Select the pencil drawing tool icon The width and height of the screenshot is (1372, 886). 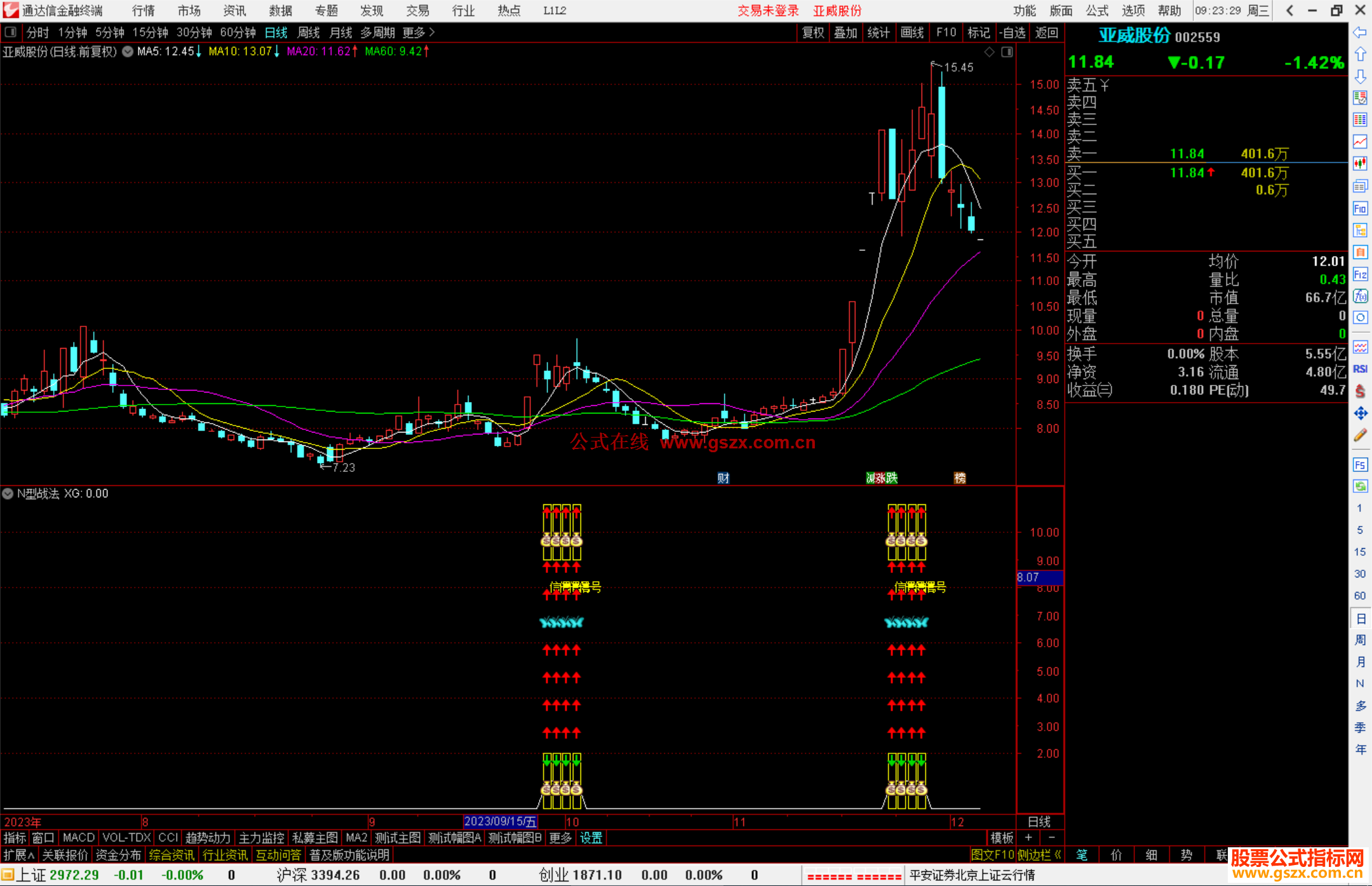(1360, 435)
